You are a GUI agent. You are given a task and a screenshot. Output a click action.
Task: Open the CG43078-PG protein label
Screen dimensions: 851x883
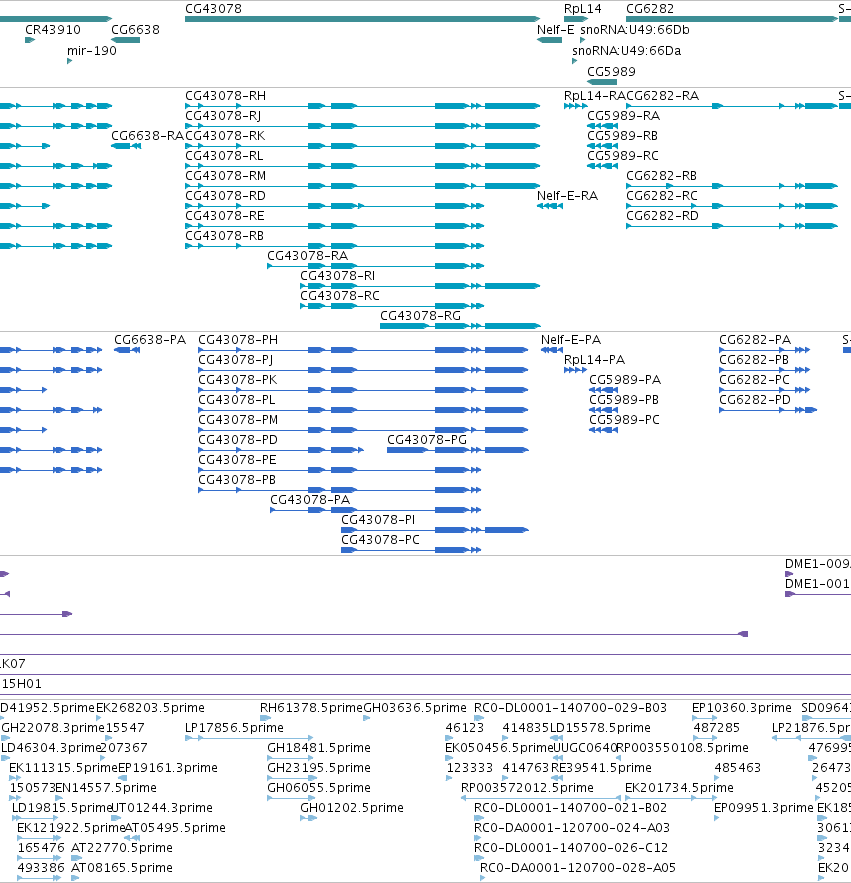tap(427, 440)
